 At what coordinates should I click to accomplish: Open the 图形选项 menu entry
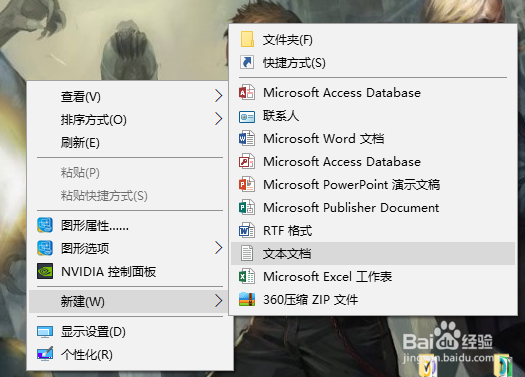128,248
